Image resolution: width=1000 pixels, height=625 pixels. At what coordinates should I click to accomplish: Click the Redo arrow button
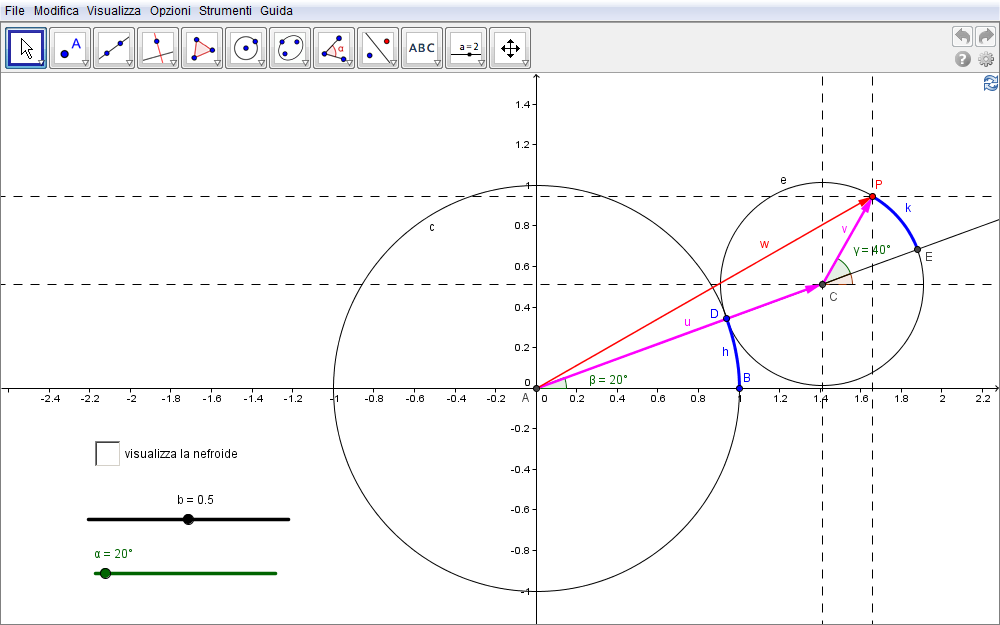coord(985,36)
